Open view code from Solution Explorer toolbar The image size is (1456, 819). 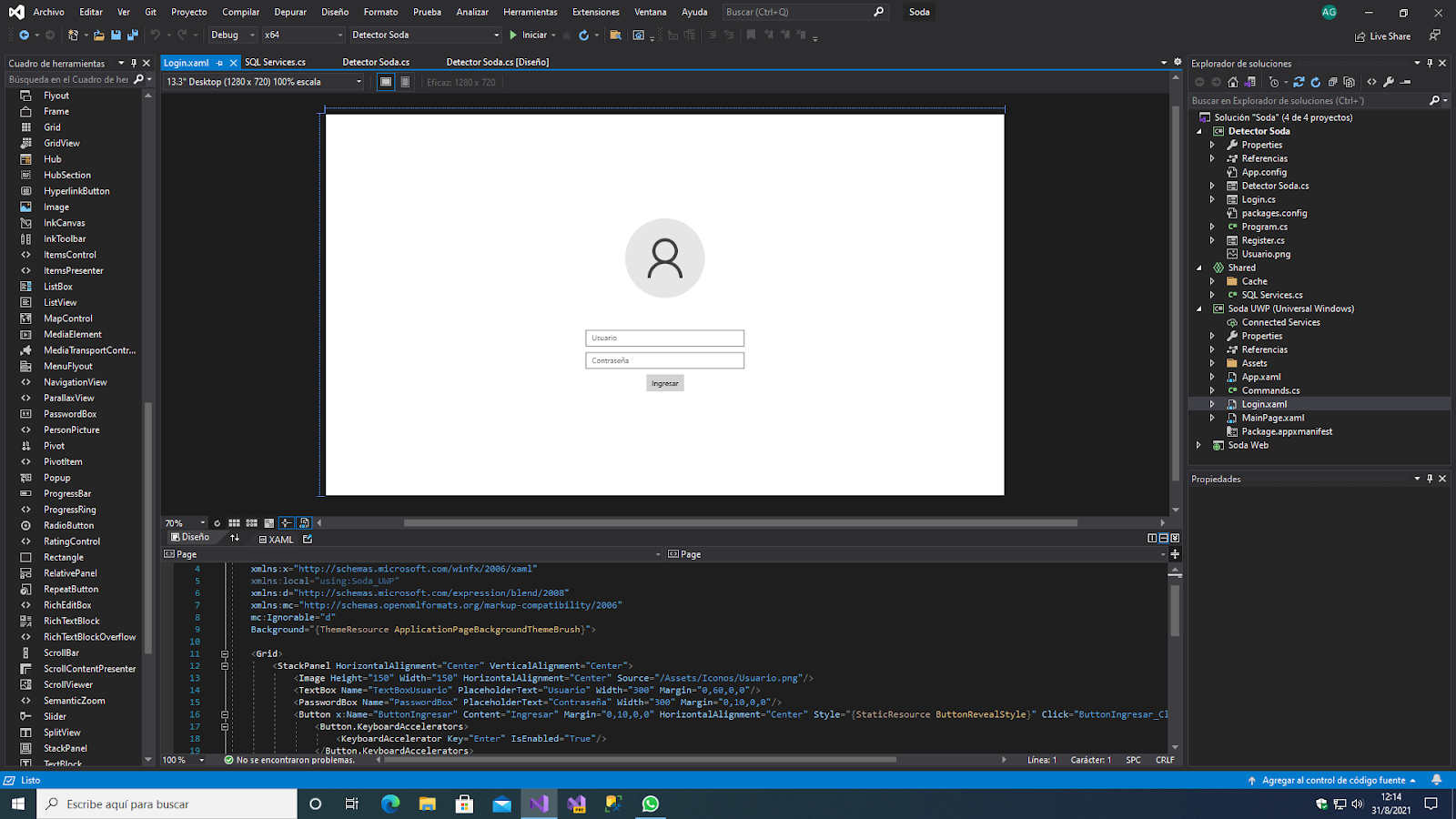(1372, 82)
